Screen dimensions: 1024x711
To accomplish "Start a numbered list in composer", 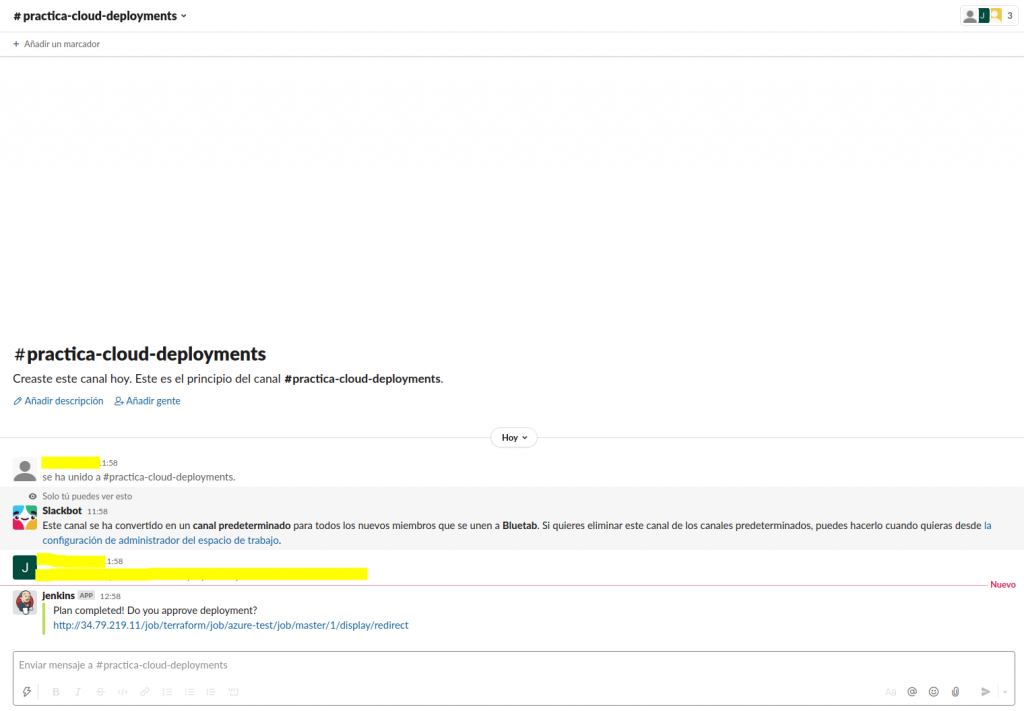I will [x=167, y=691].
